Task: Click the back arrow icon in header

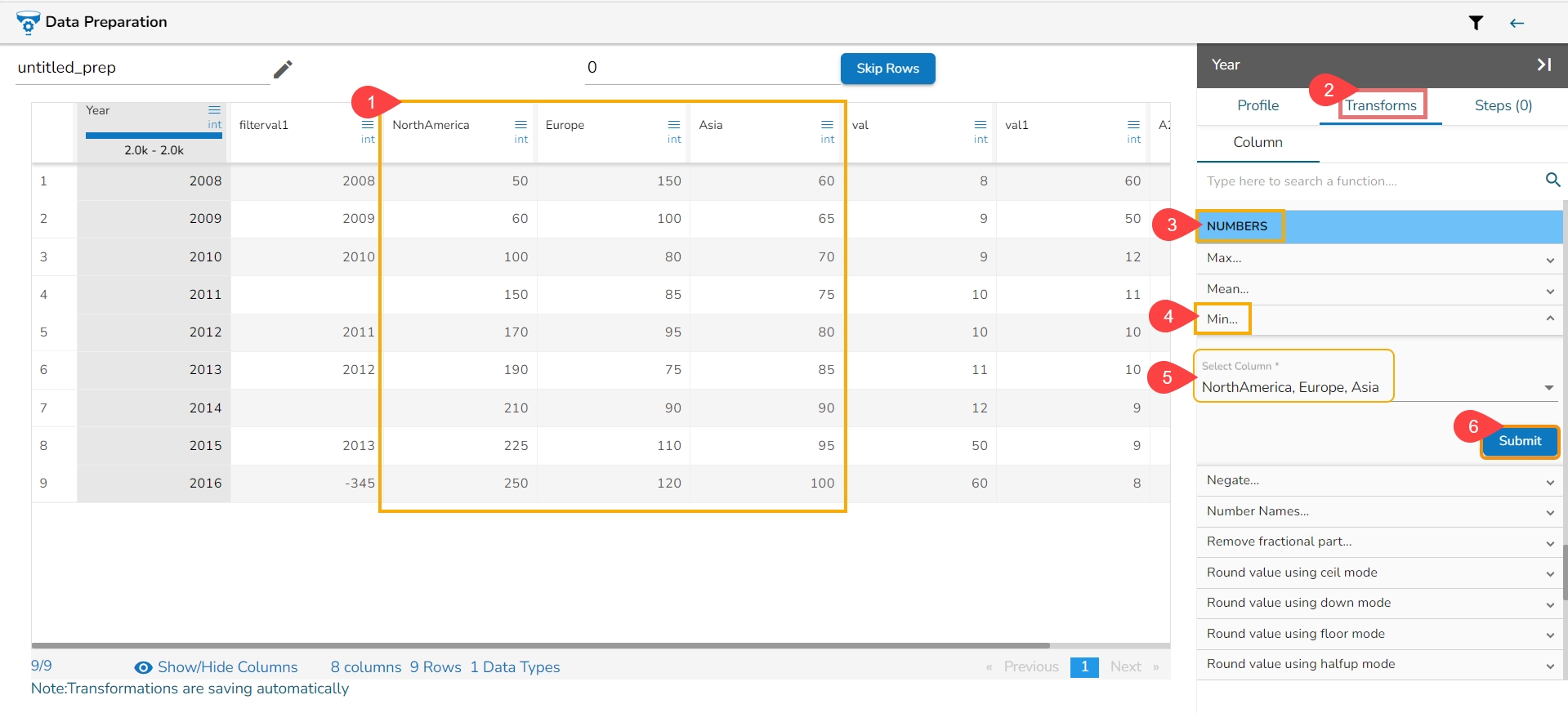Action: pos(1517,23)
